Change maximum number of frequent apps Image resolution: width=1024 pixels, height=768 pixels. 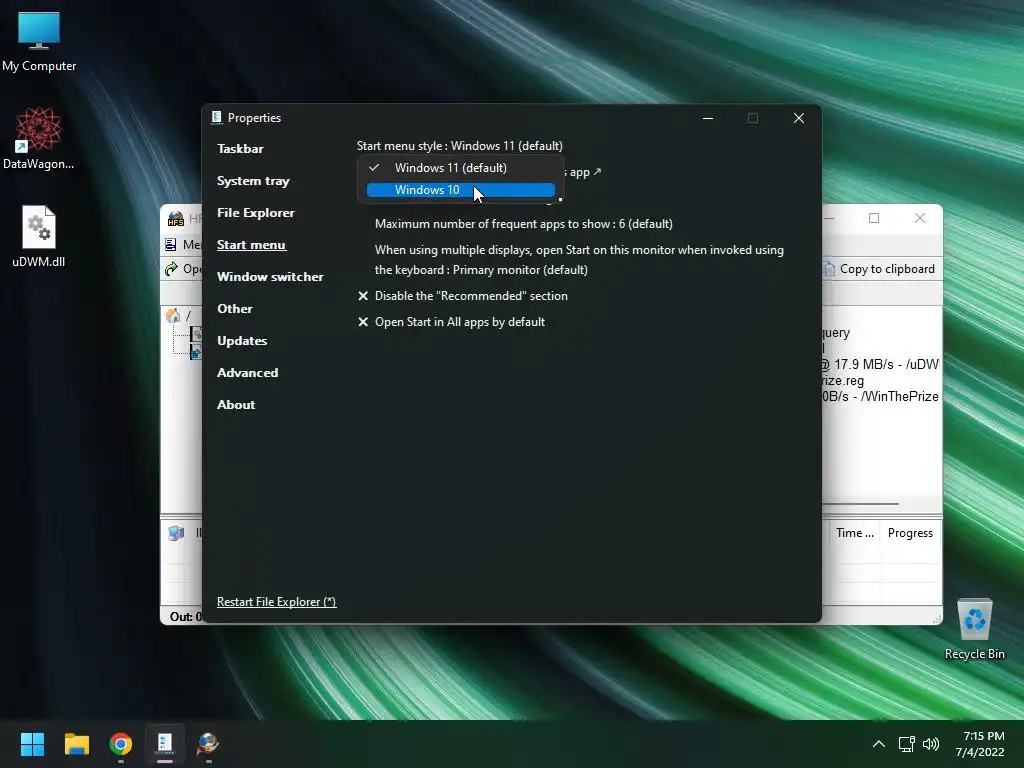pyautogui.click(x=523, y=224)
